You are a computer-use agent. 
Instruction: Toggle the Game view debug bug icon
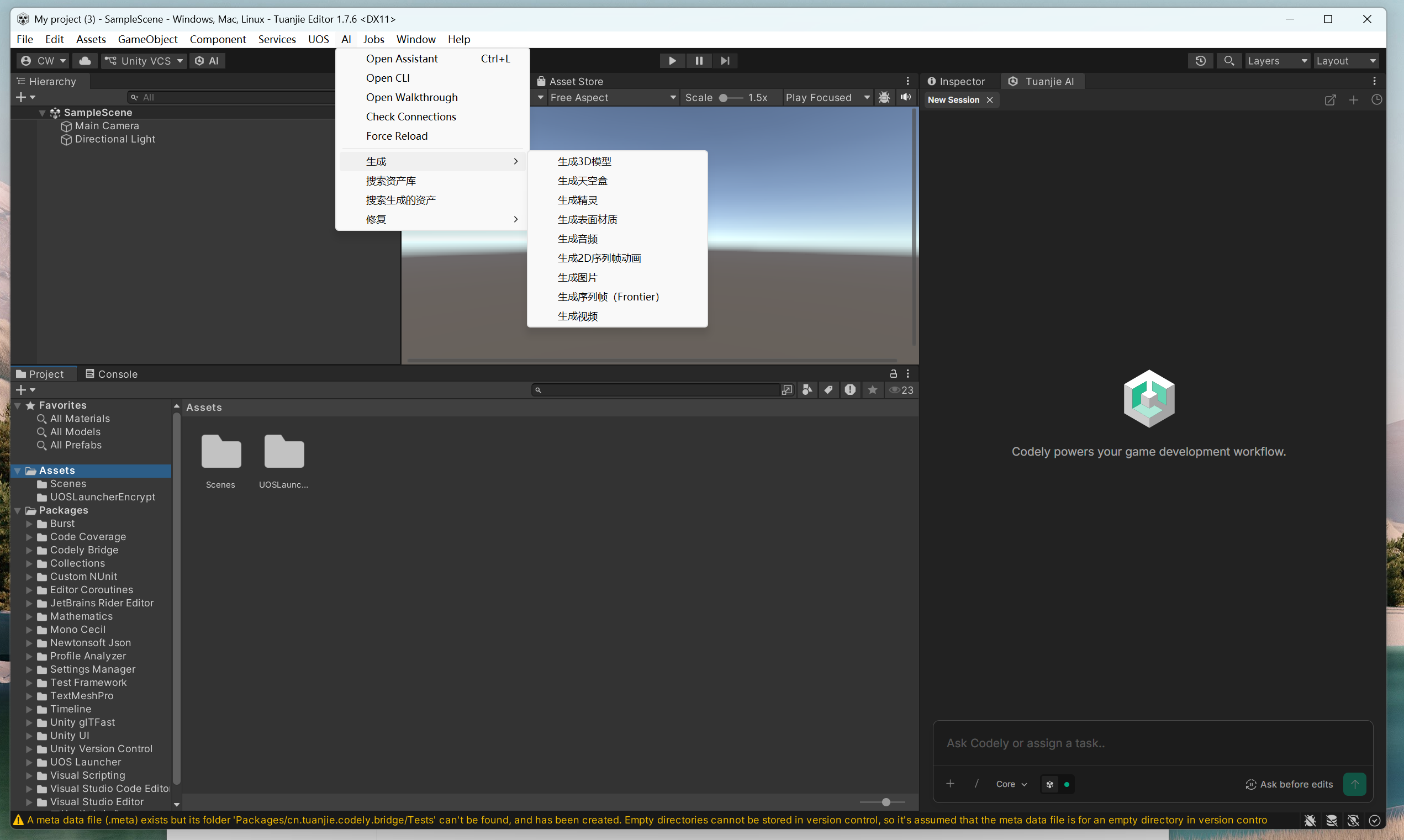point(884,97)
